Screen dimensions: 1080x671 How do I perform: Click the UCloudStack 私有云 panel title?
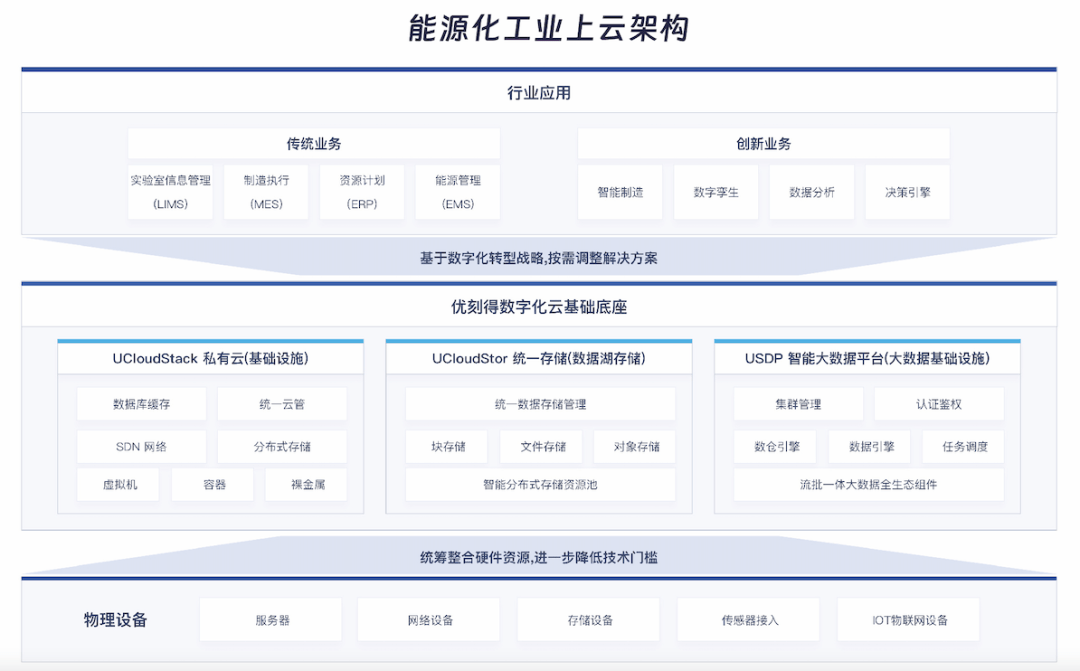211,358
